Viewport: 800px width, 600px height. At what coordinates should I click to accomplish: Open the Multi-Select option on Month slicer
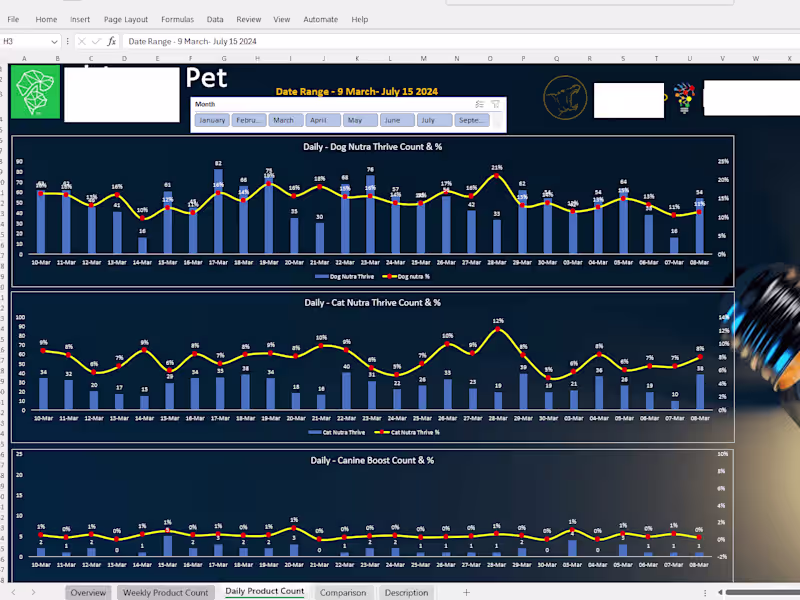479,104
